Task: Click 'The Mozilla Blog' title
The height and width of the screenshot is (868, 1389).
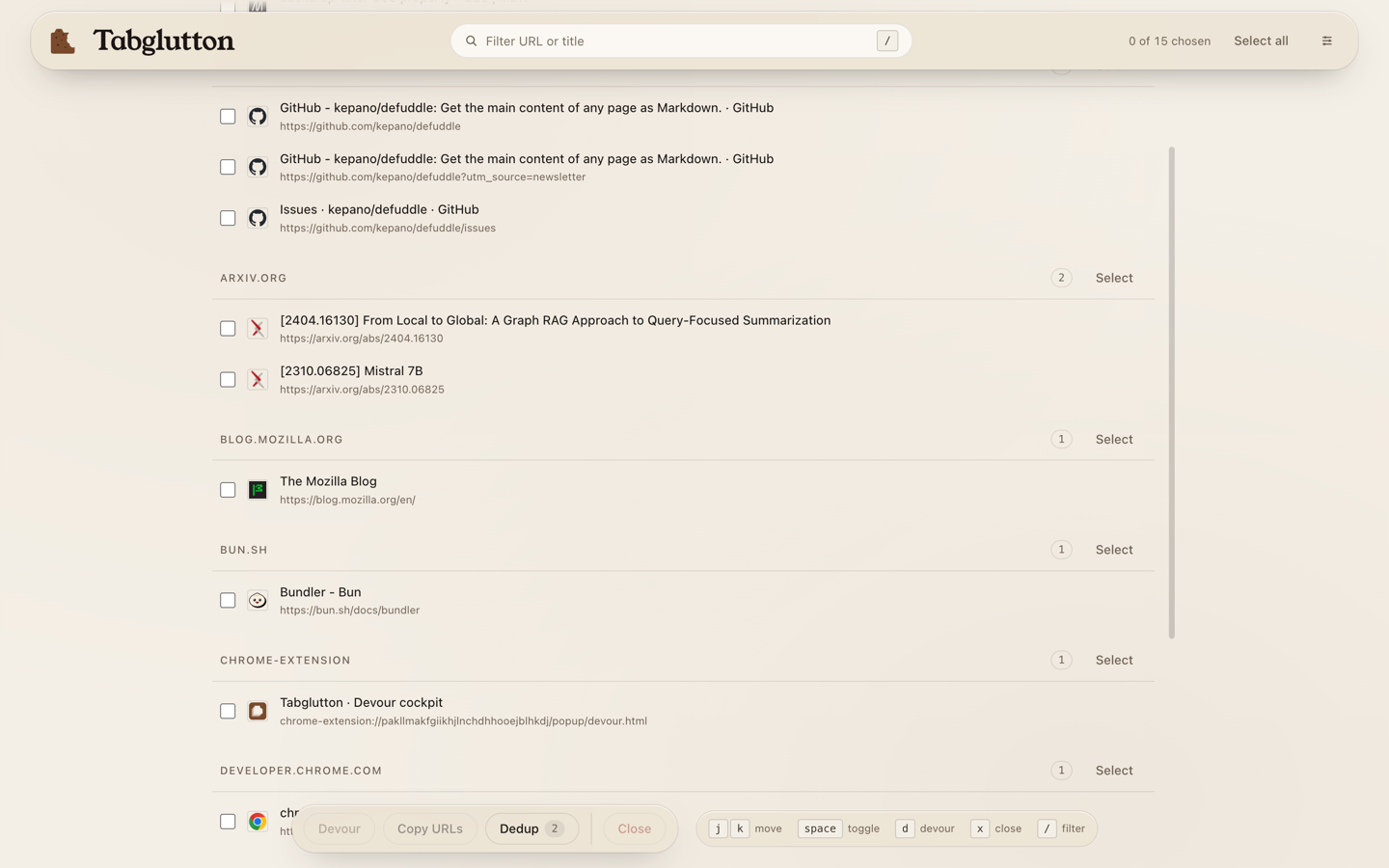Action: click(328, 481)
